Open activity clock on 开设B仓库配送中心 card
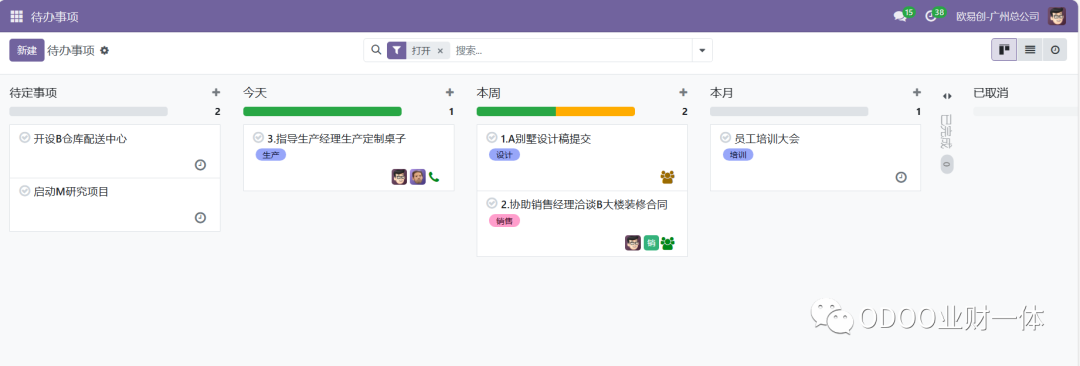1080x366 pixels. (200, 165)
